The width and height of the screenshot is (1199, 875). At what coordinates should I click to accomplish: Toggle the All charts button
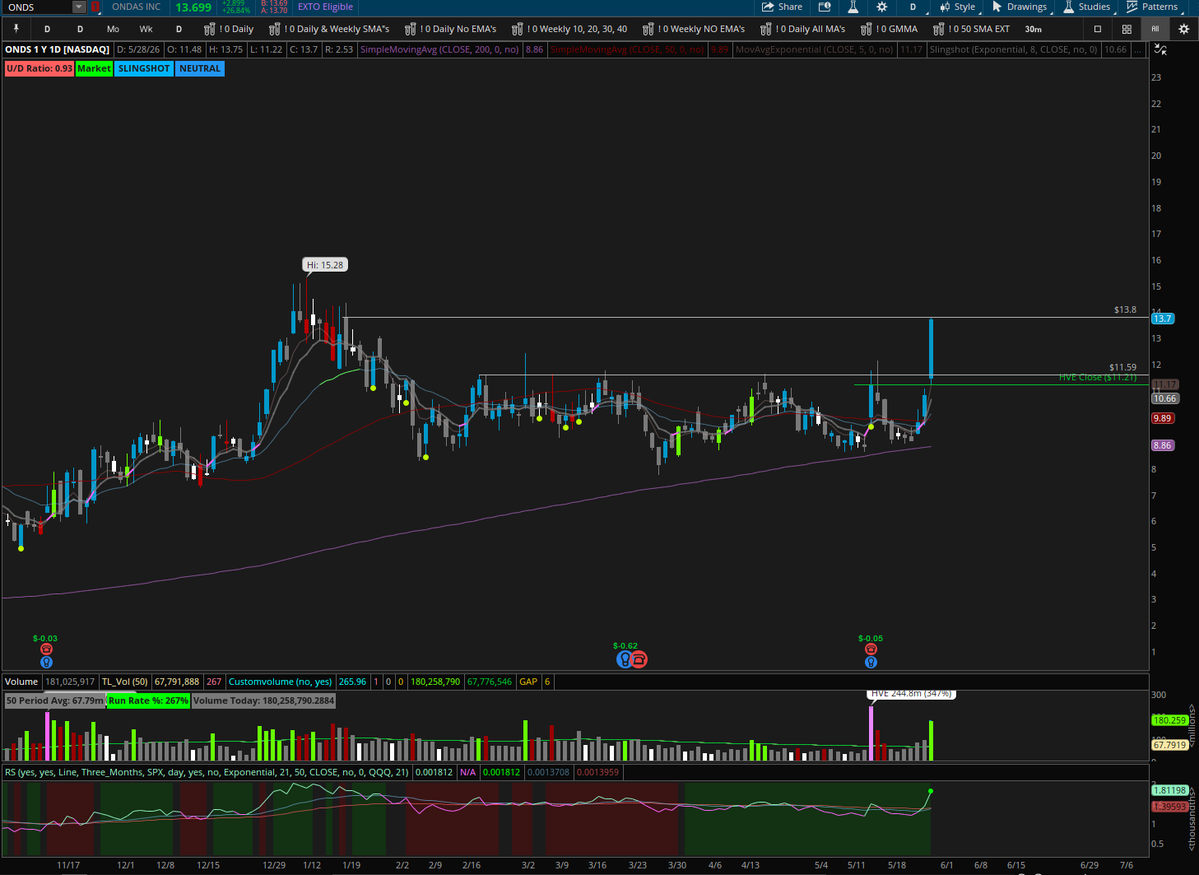1155,29
